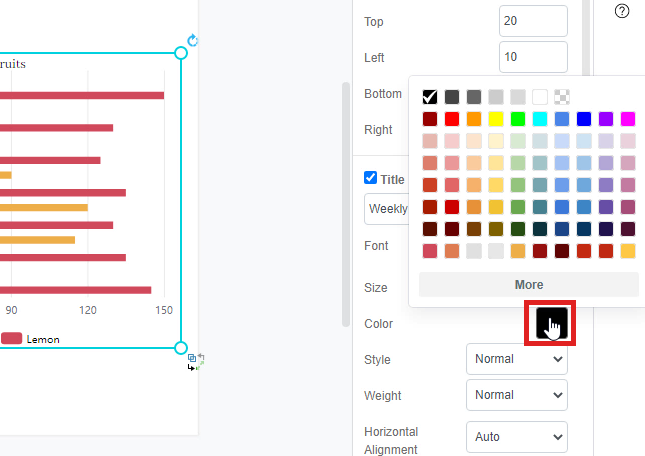Select the transparent checkered swatch
The image size is (645, 456).
point(562,97)
